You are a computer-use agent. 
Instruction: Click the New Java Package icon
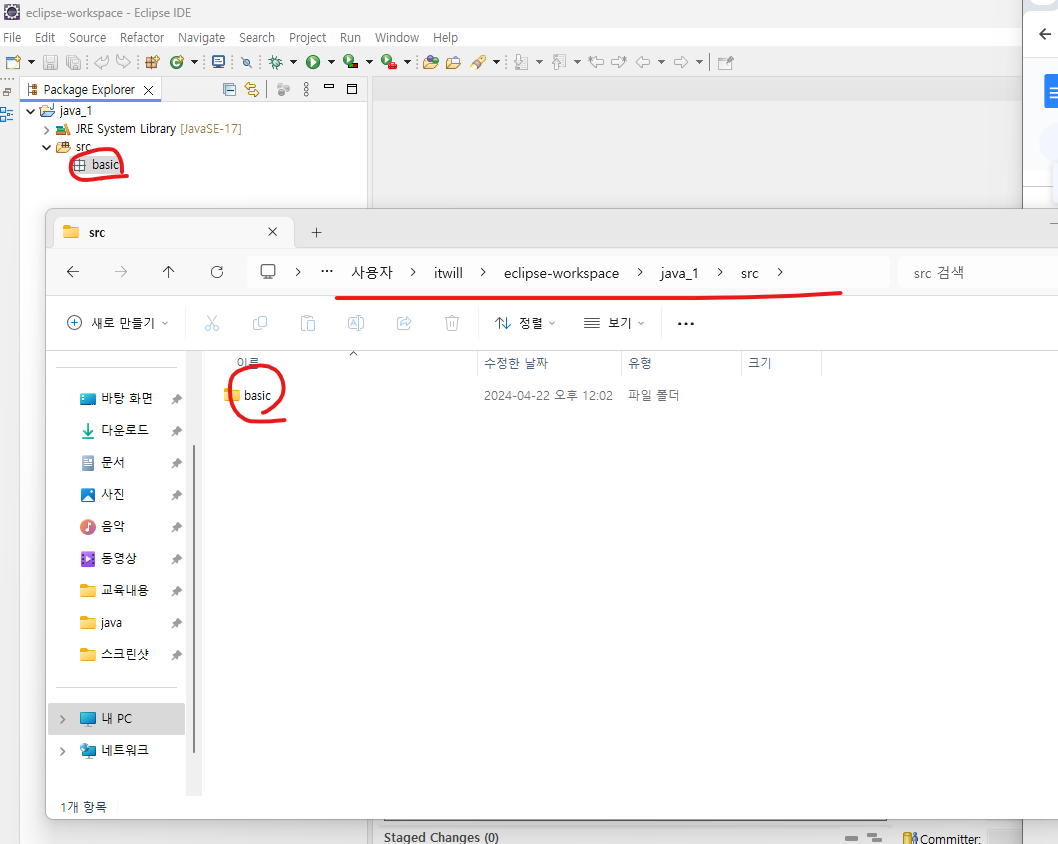[x=152, y=63]
